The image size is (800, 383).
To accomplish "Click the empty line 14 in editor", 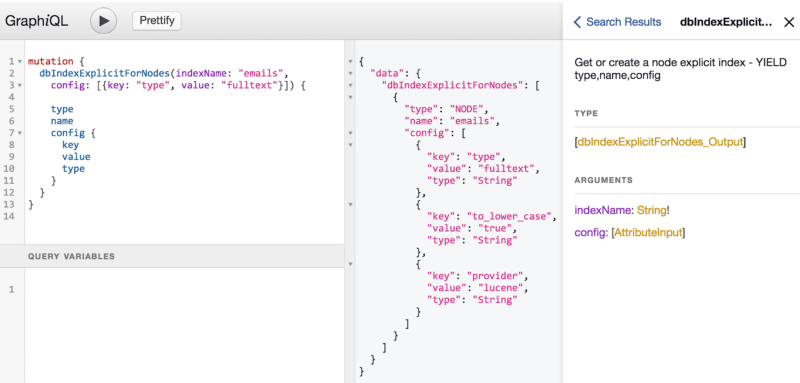I will (x=184, y=216).
